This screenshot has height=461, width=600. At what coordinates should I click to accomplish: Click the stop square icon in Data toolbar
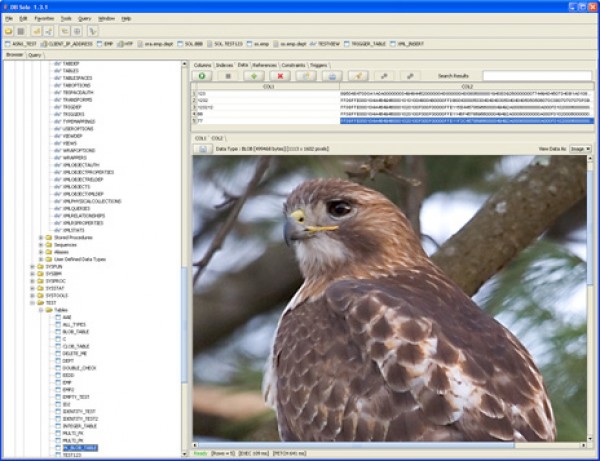click(229, 76)
